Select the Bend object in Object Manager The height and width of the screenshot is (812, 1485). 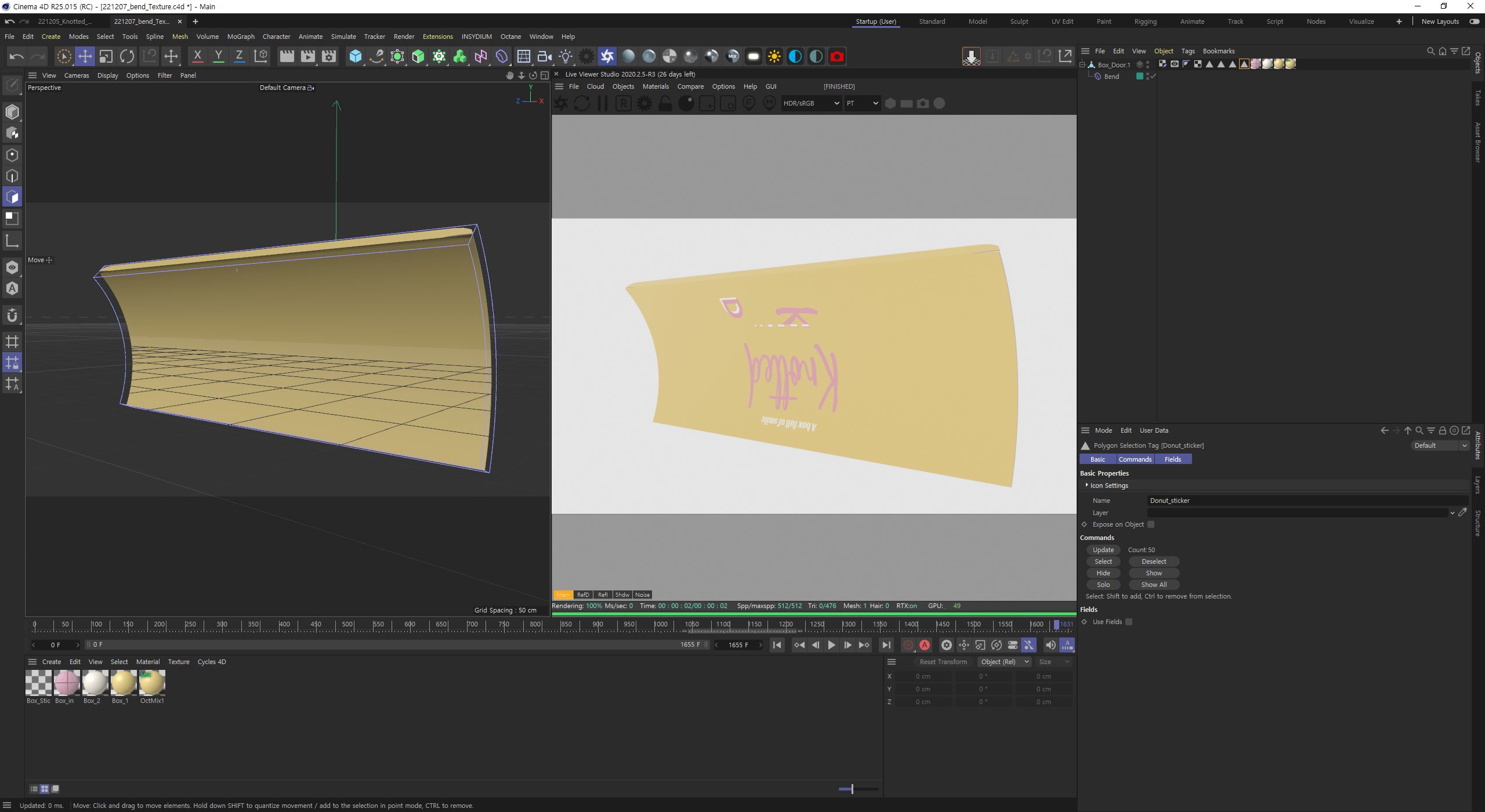click(1111, 77)
